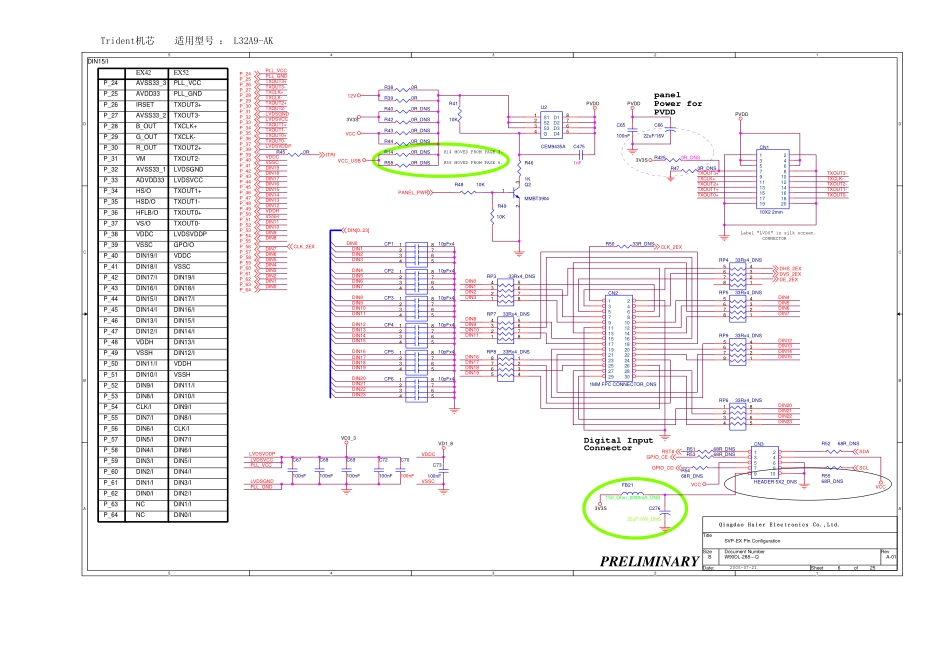
Task: Click the PRELIMINARY stamp text
Action: (x=649, y=561)
